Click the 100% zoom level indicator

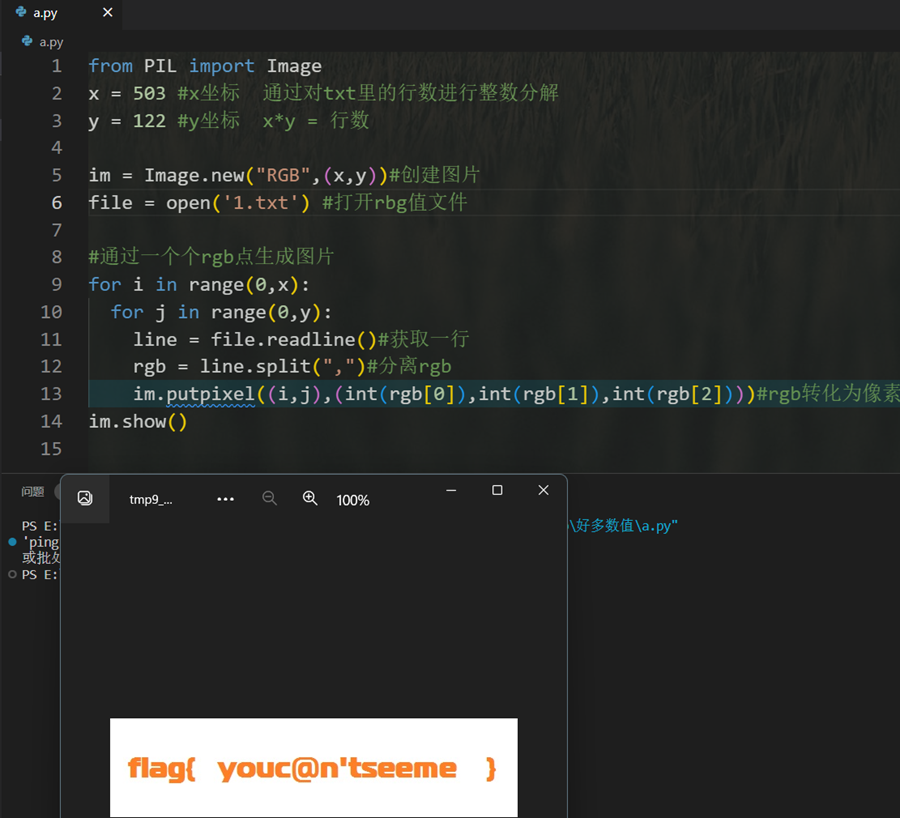[353, 500]
